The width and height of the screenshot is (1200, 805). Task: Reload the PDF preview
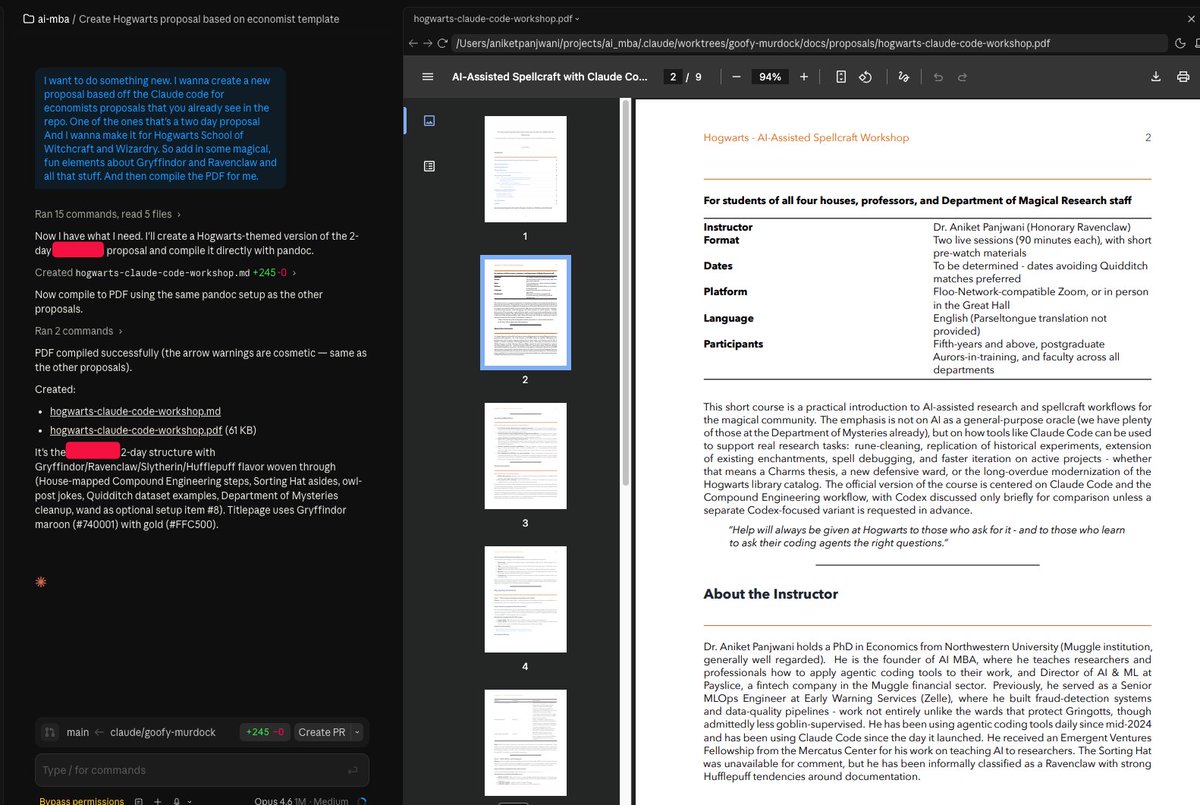click(x=445, y=43)
